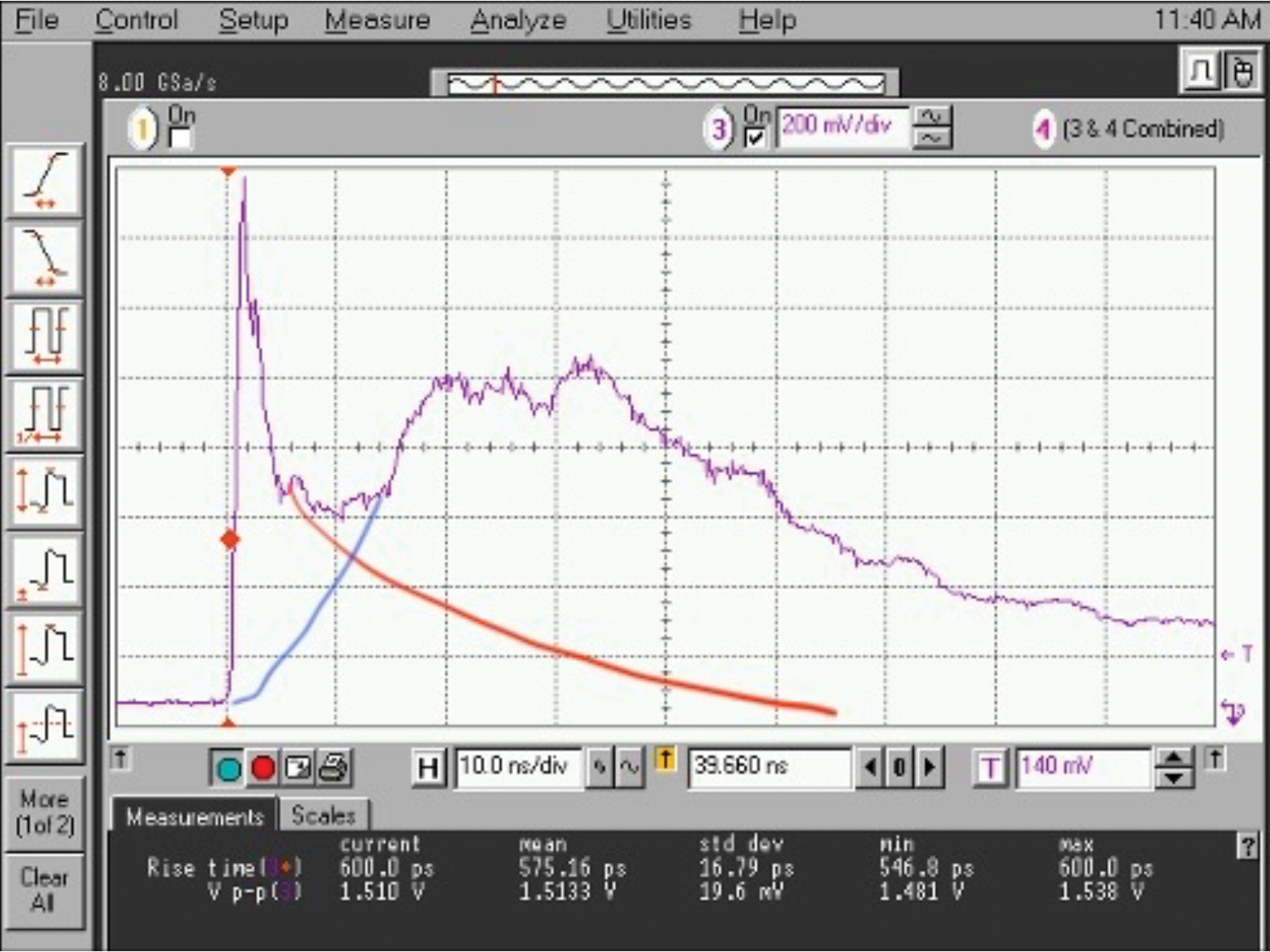Image resolution: width=1270 pixels, height=952 pixels.
Task: Switch to the Scales tab
Action: [323, 816]
